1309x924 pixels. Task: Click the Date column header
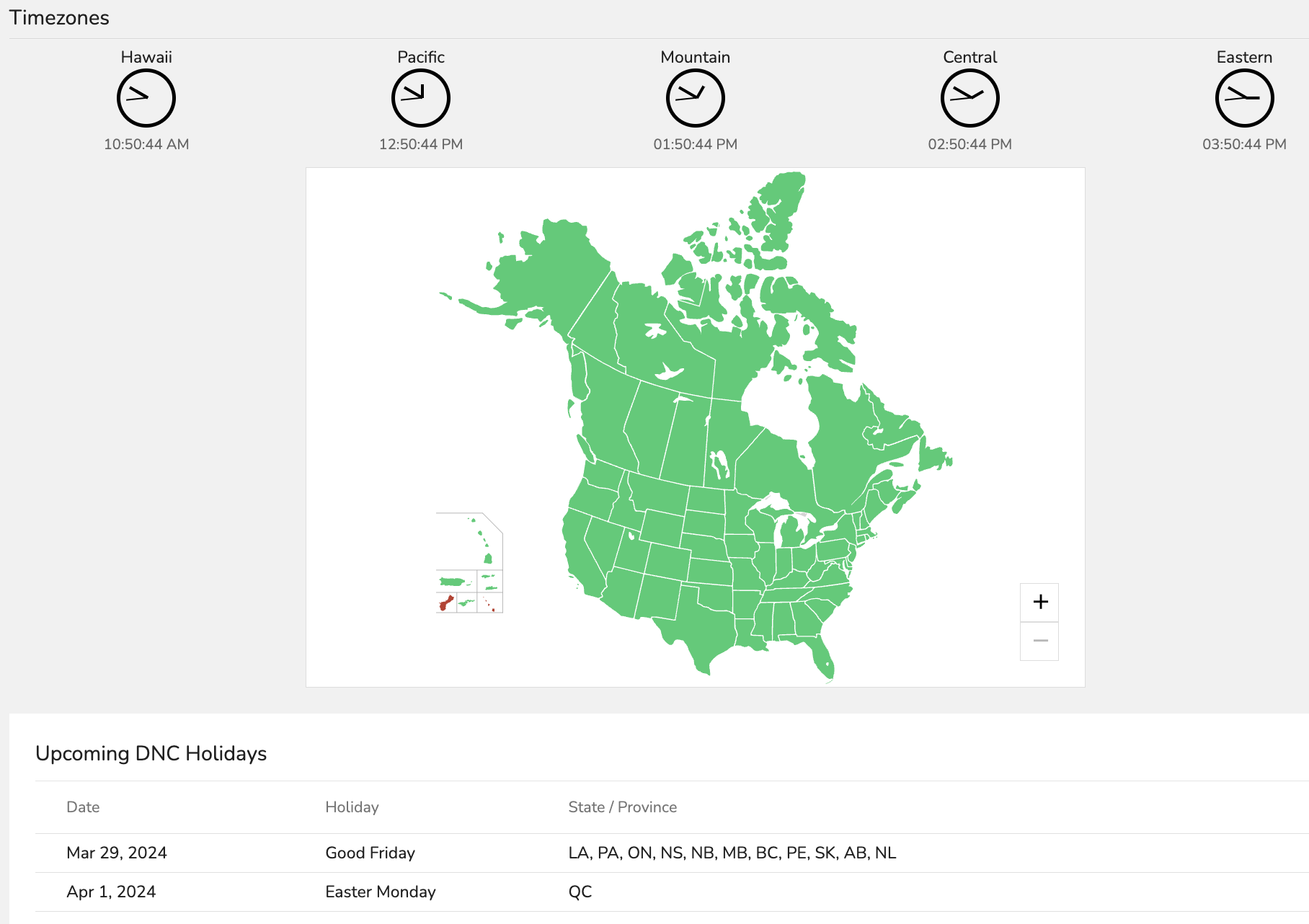tap(83, 807)
